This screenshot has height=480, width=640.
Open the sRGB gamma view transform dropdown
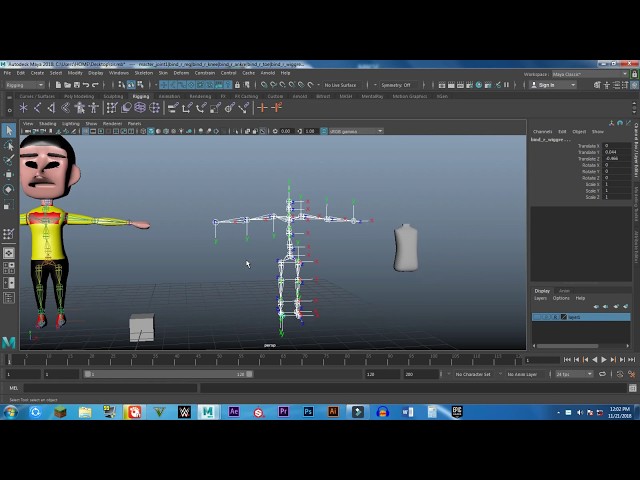[x=356, y=131]
